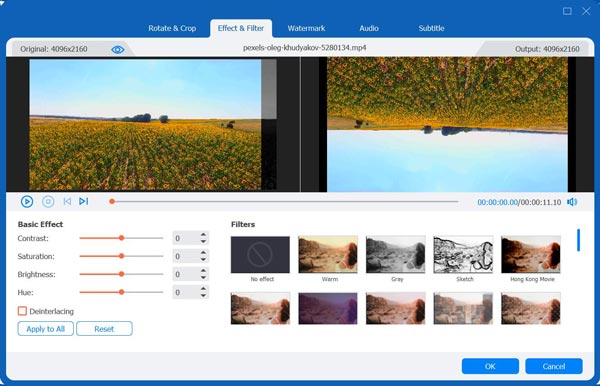Select the purple-tinted filter thumbnail
Image resolution: width=600 pixels, height=386 pixels.
(328, 308)
